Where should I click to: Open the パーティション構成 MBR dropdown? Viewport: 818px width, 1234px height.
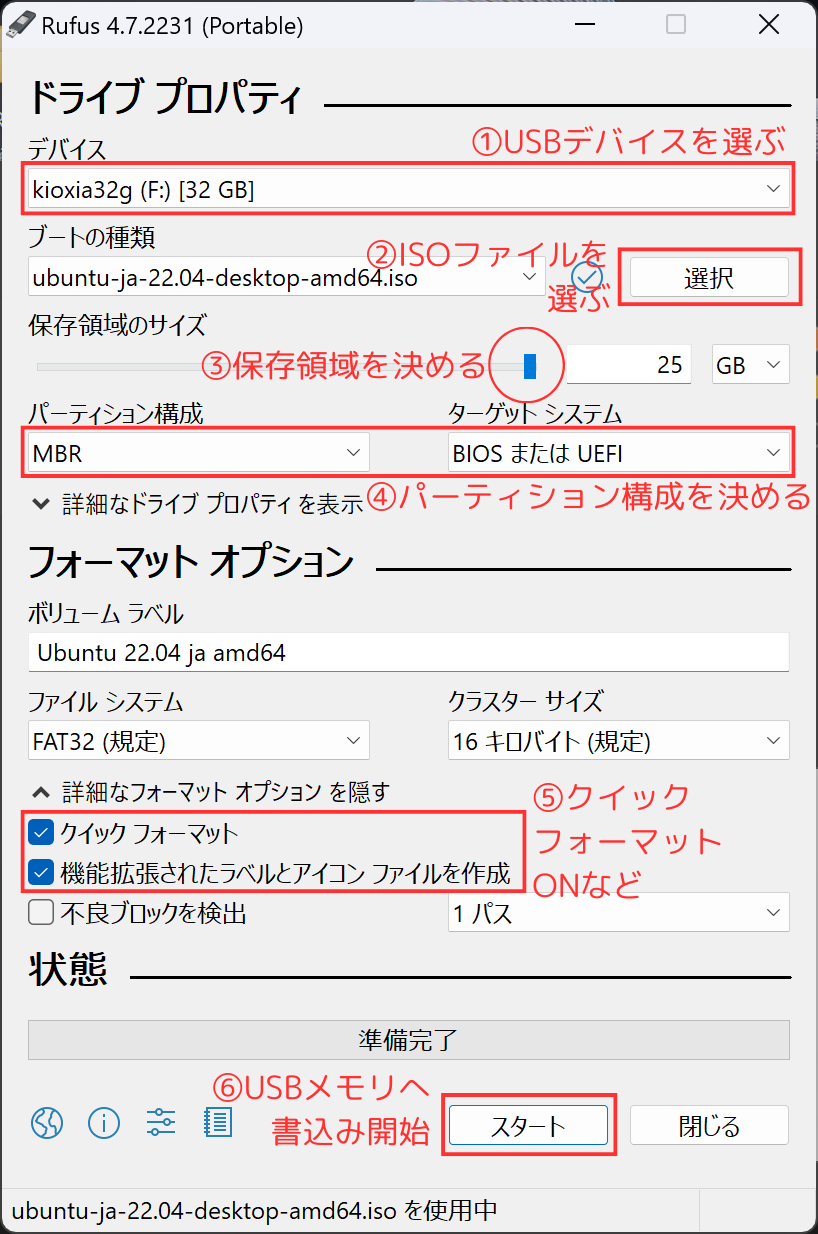click(199, 453)
